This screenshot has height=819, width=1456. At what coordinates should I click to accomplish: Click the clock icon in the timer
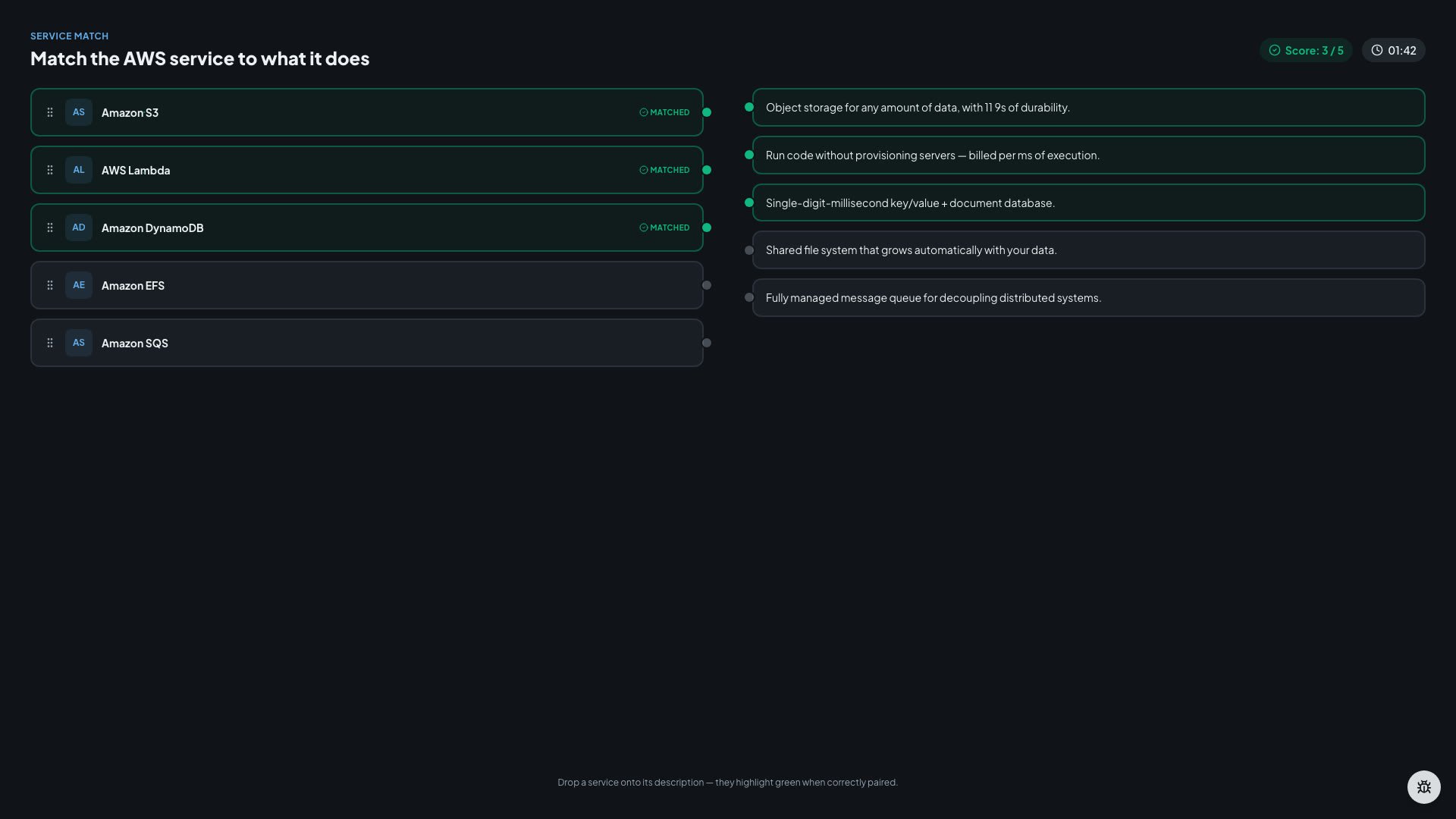1377,50
